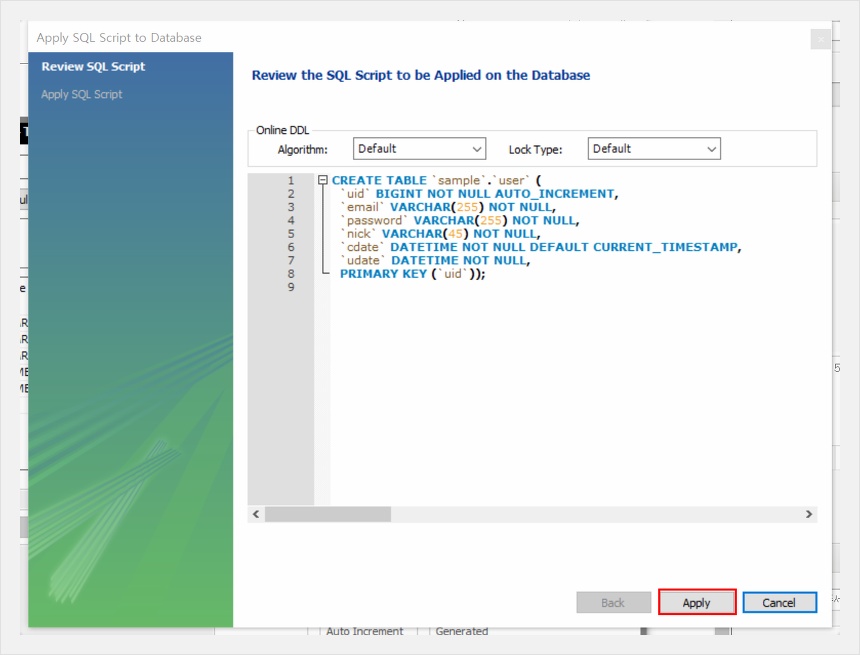Click the greyed-out Back button
The width and height of the screenshot is (860, 655).
click(613, 602)
